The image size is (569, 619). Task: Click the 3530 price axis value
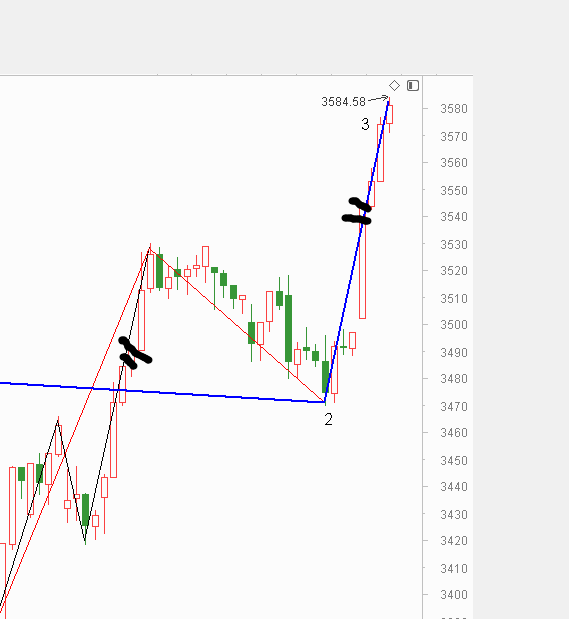(x=454, y=245)
